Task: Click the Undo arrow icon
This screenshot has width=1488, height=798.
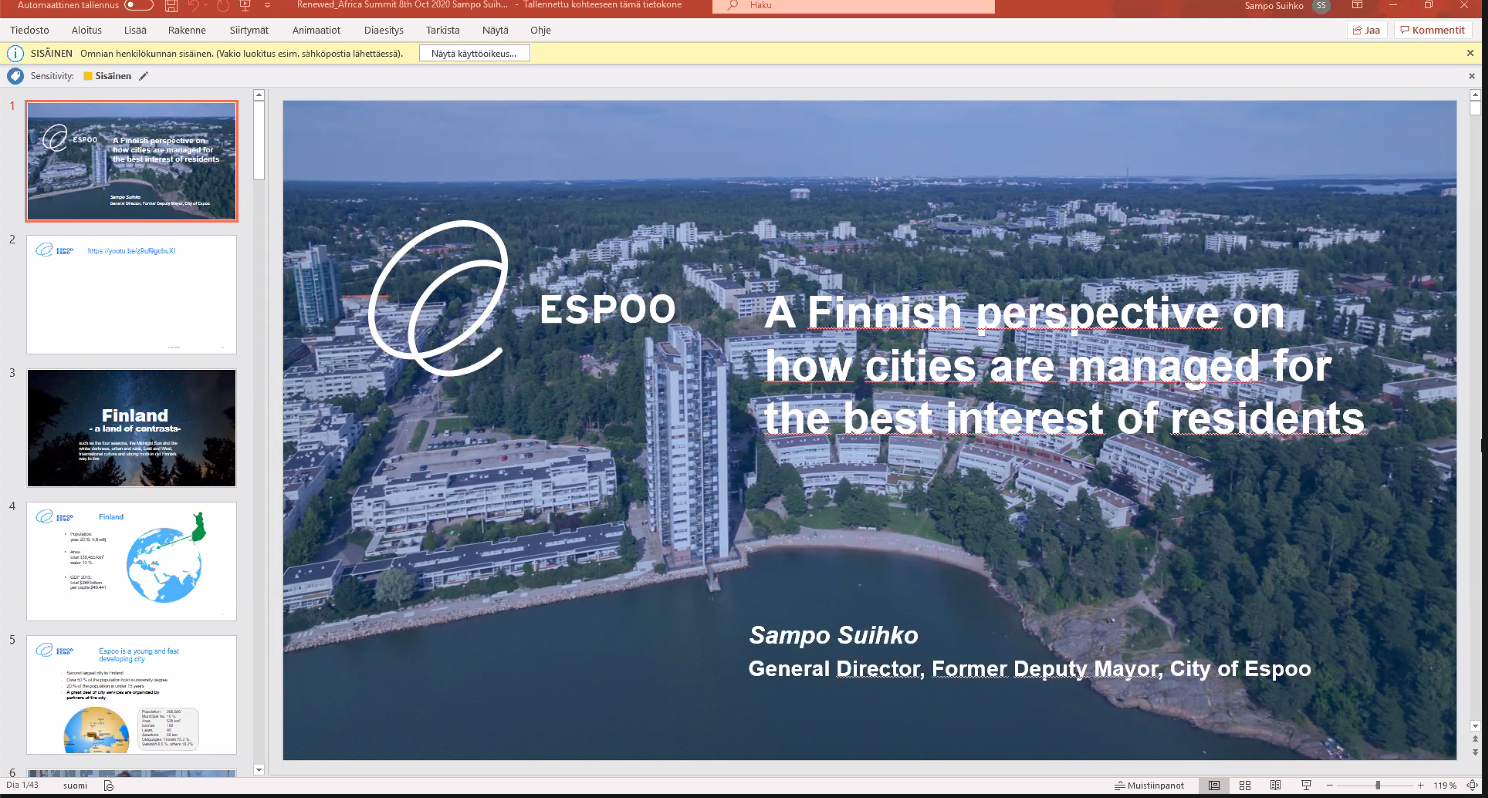Action: point(192,5)
